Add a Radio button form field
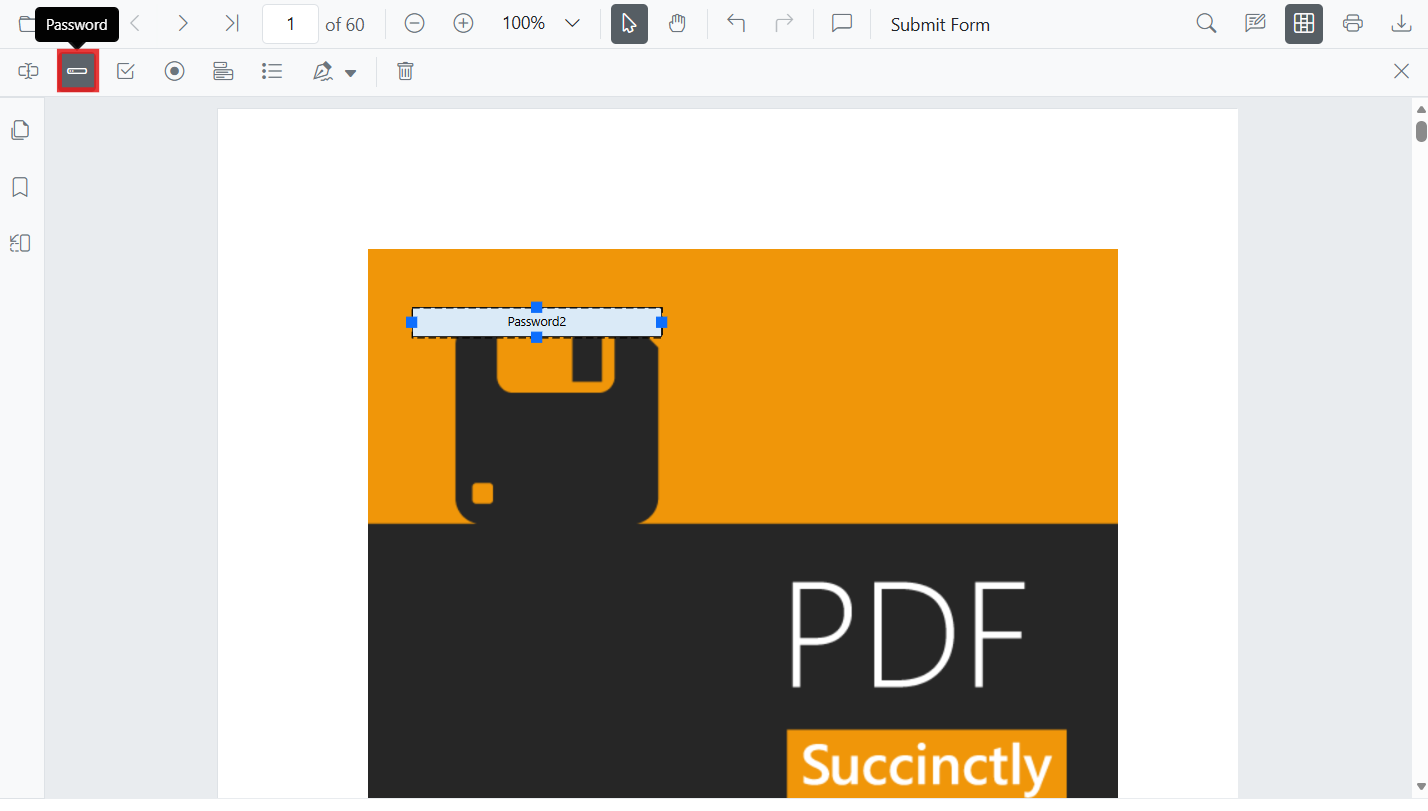The width and height of the screenshot is (1428, 811). [x=175, y=71]
